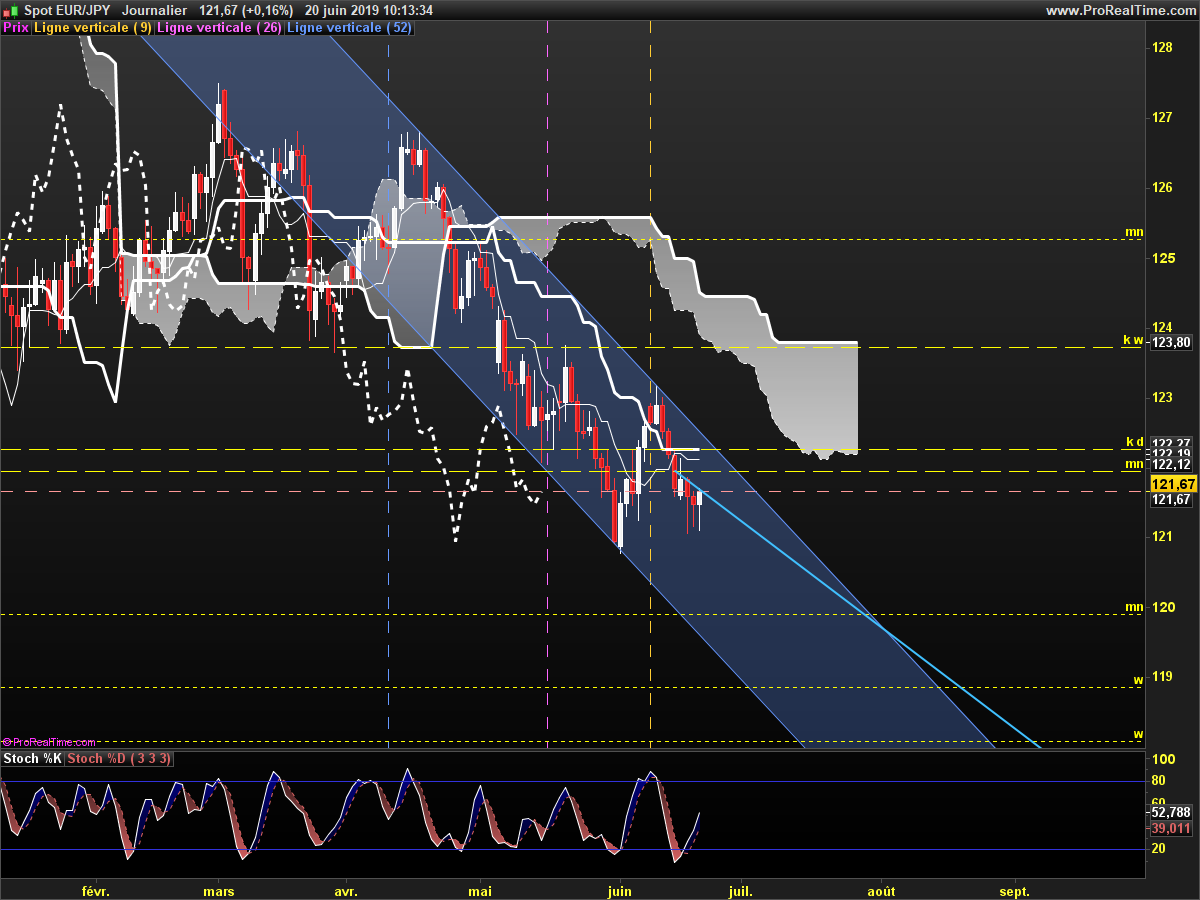Image resolution: width=1200 pixels, height=900 pixels.
Task: Click the ©ProRealTime.com watermark link
Action: tap(49, 742)
